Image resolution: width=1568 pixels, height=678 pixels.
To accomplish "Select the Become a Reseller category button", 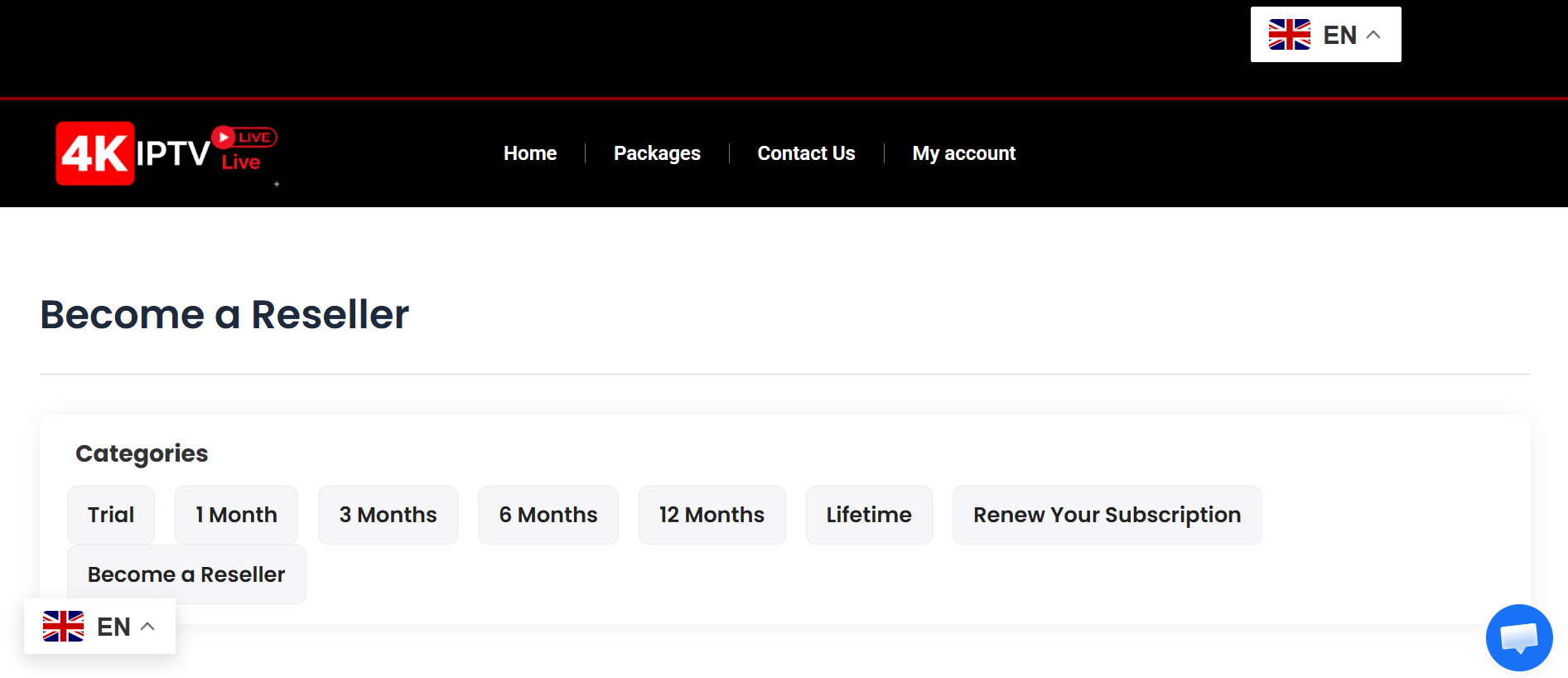I will click(x=186, y=574).
